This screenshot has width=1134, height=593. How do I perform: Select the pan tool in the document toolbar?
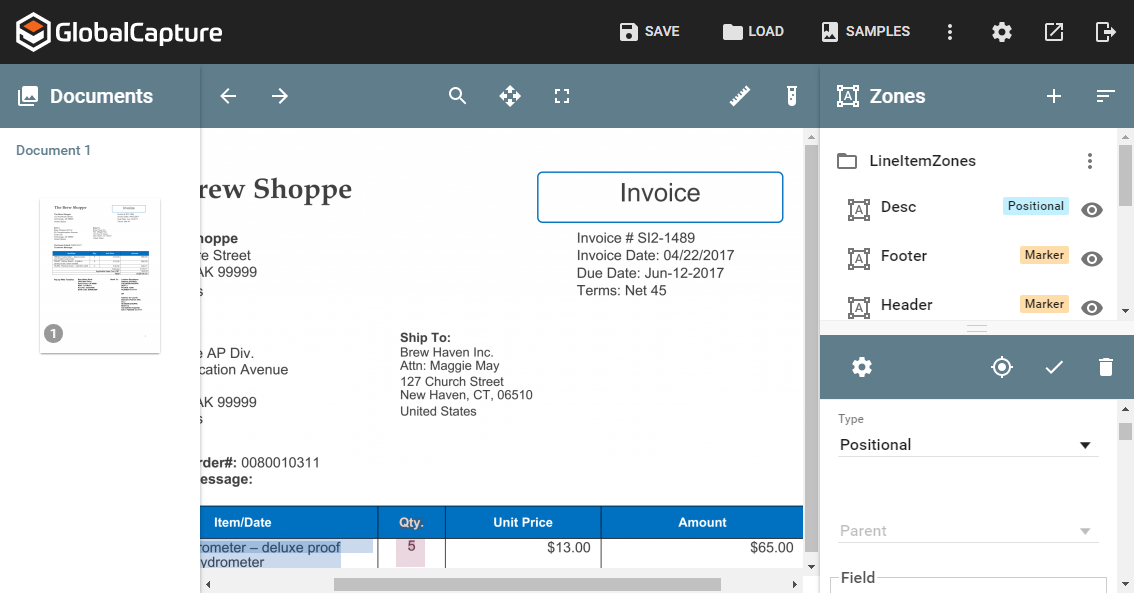[510, 96]
